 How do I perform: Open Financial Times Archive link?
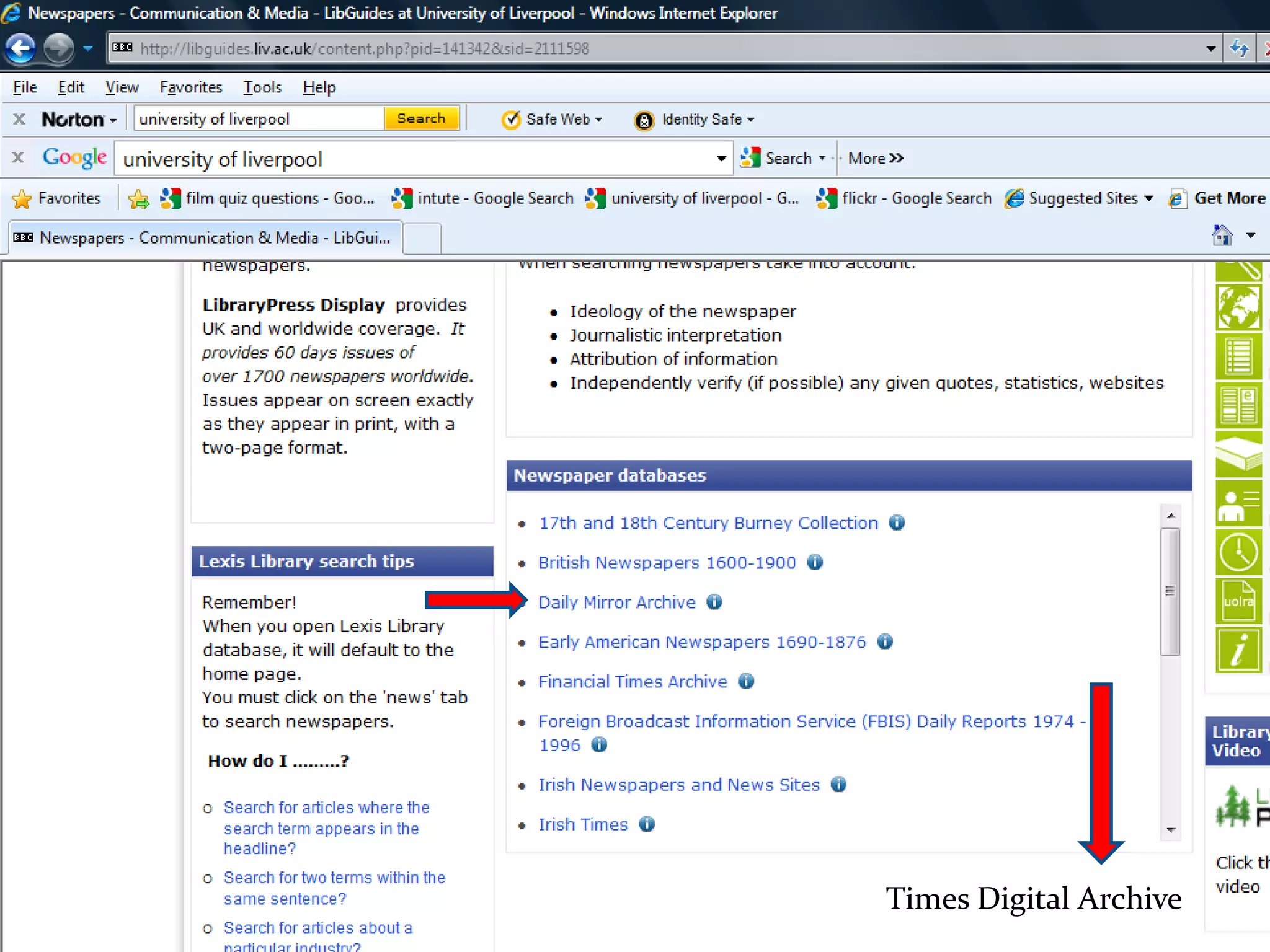coord(633,682)
